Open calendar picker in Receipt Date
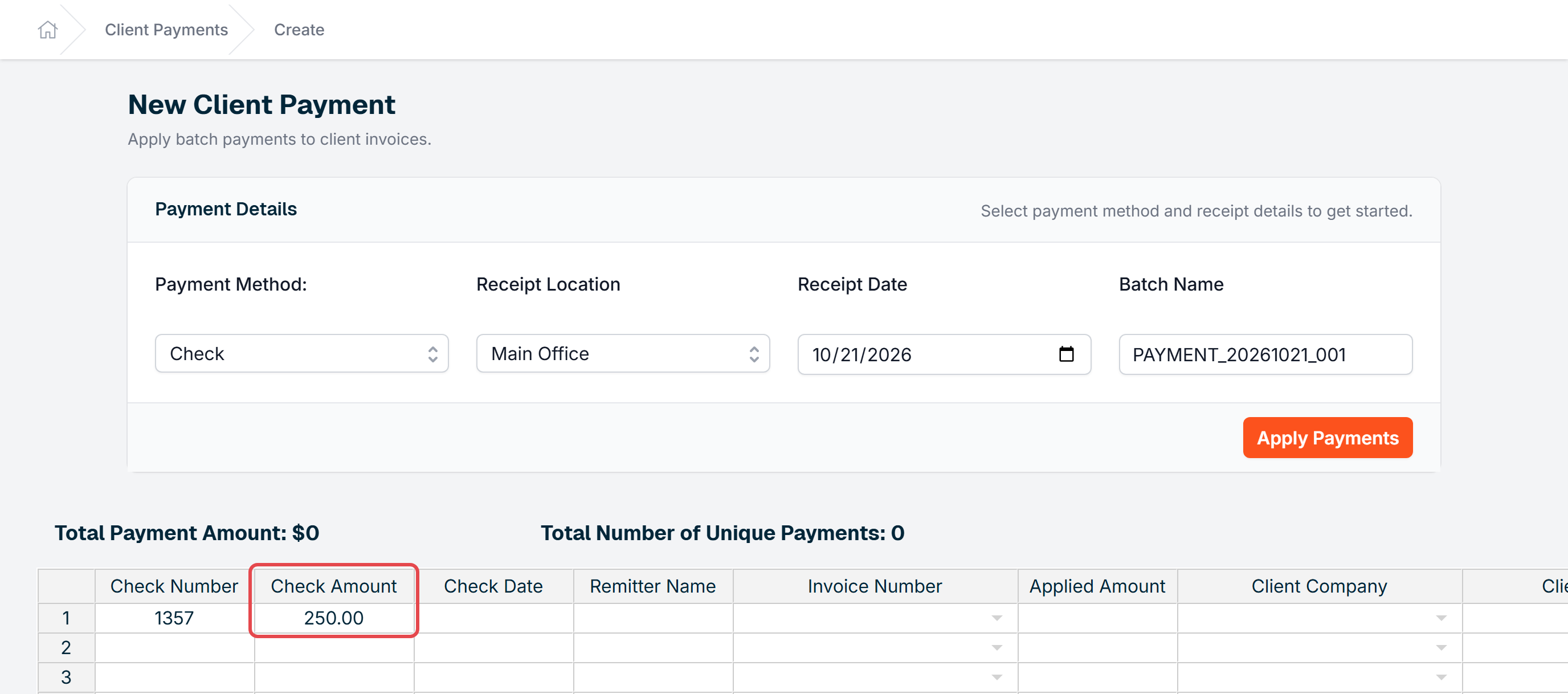This screenshot has width=1568, height=694. pos(1066,354)
